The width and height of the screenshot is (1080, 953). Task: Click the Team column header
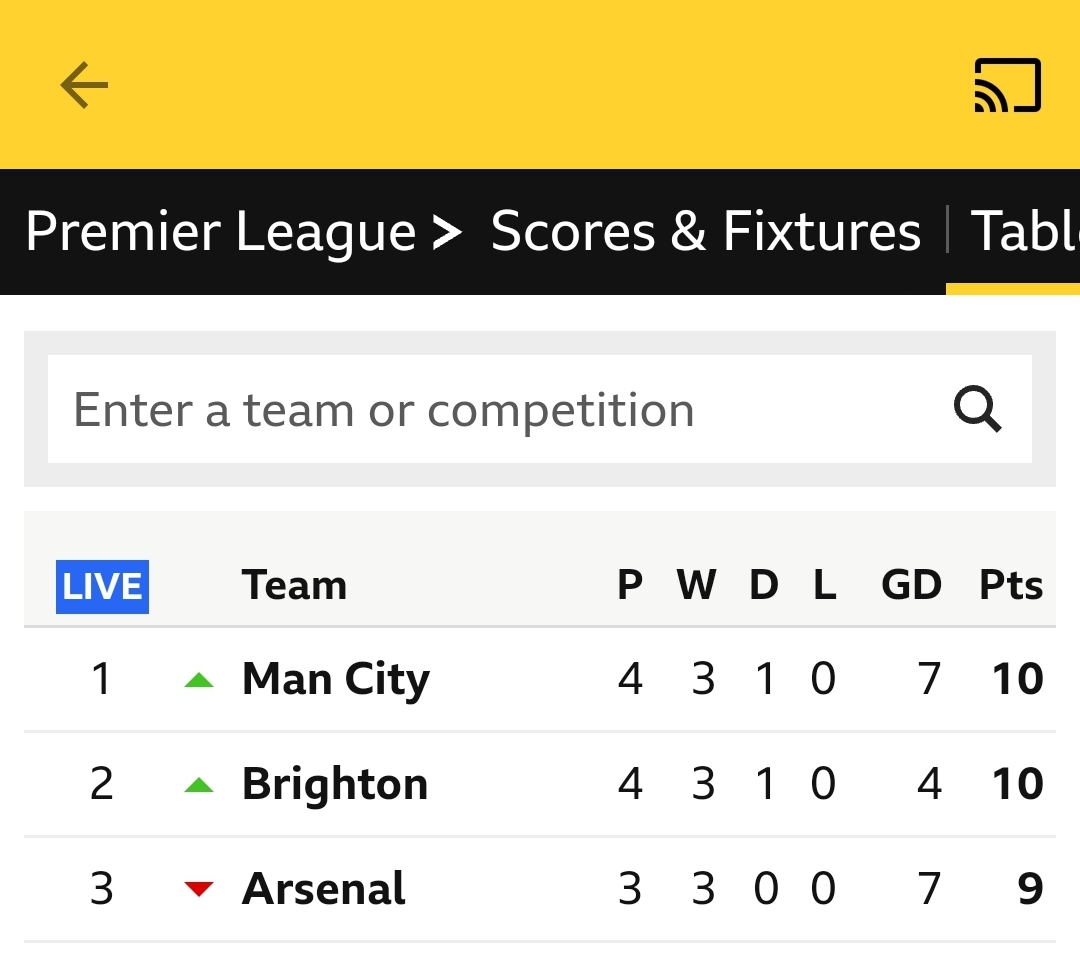294,585
